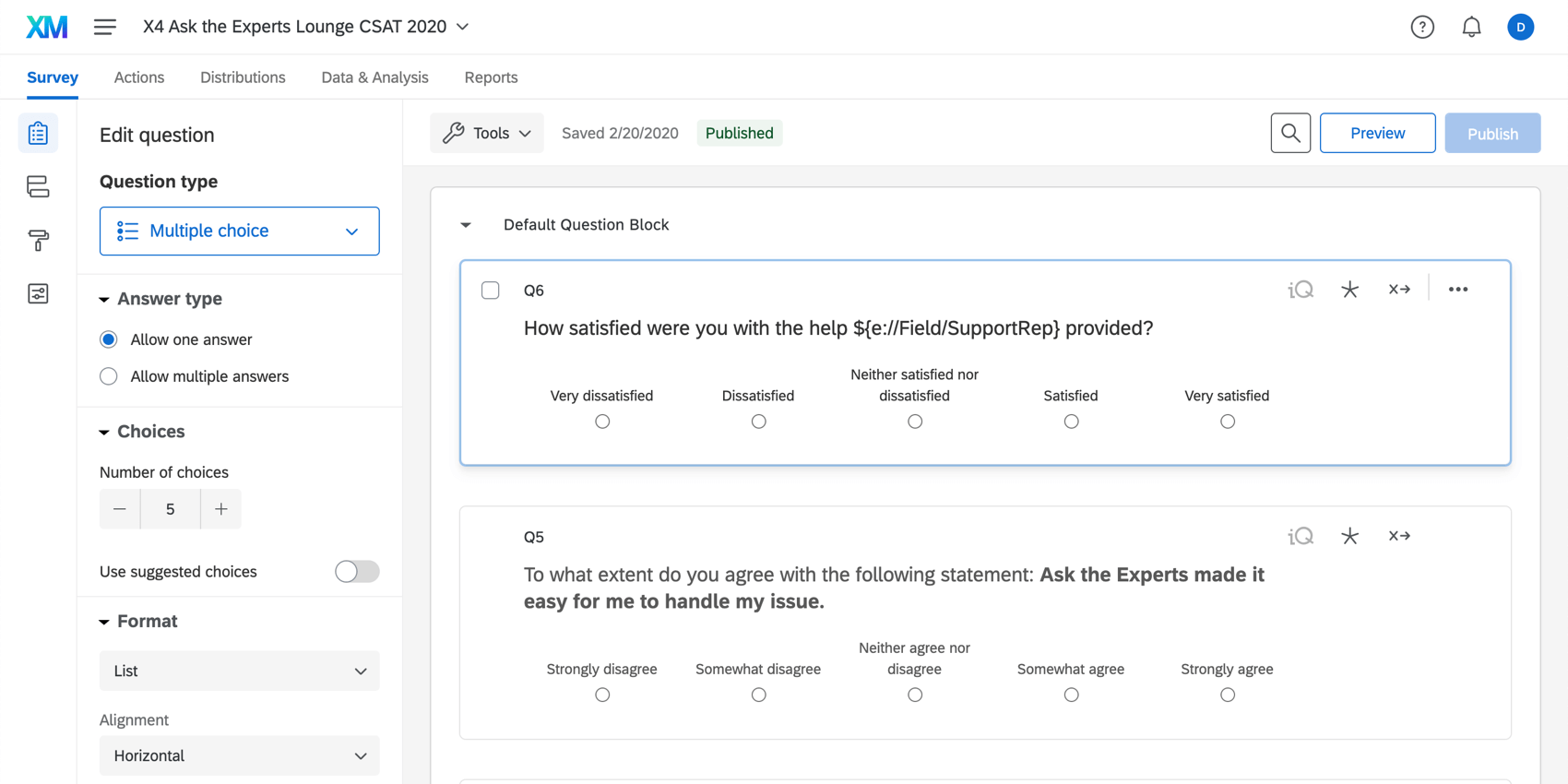Check the Q6 question checkbox
Image resolution: width=1568 pixels, height=784 pixels.
click(x=491, y=291)
